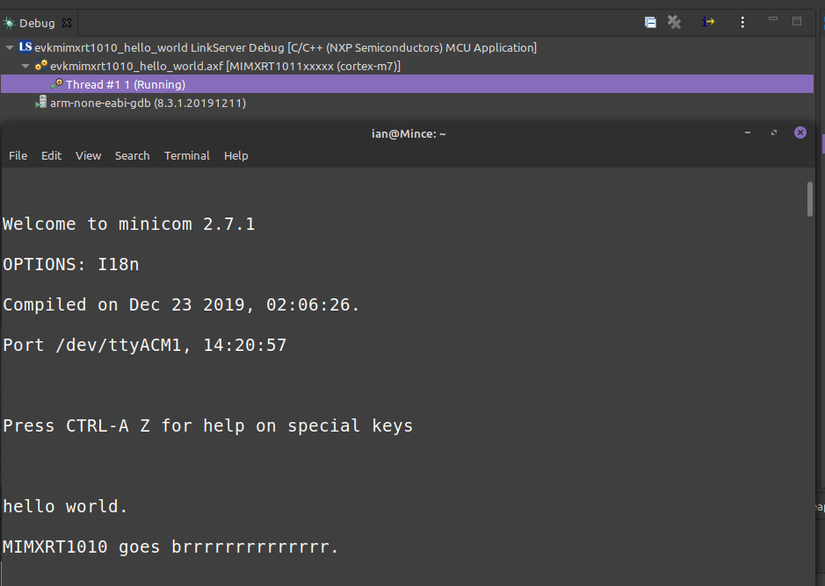Click the LS icon of the launch configuration
The image size is (825, 586).
pos(25,47)
